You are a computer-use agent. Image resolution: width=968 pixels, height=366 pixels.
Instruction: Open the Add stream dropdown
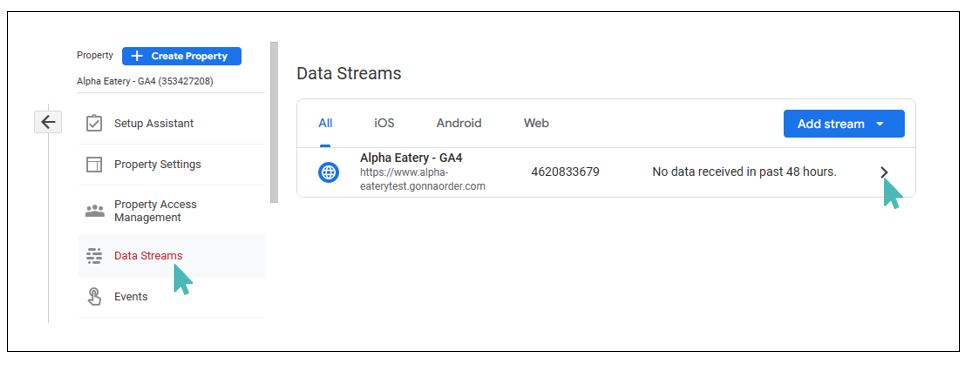pyautogui.click(x=844, y=123)
